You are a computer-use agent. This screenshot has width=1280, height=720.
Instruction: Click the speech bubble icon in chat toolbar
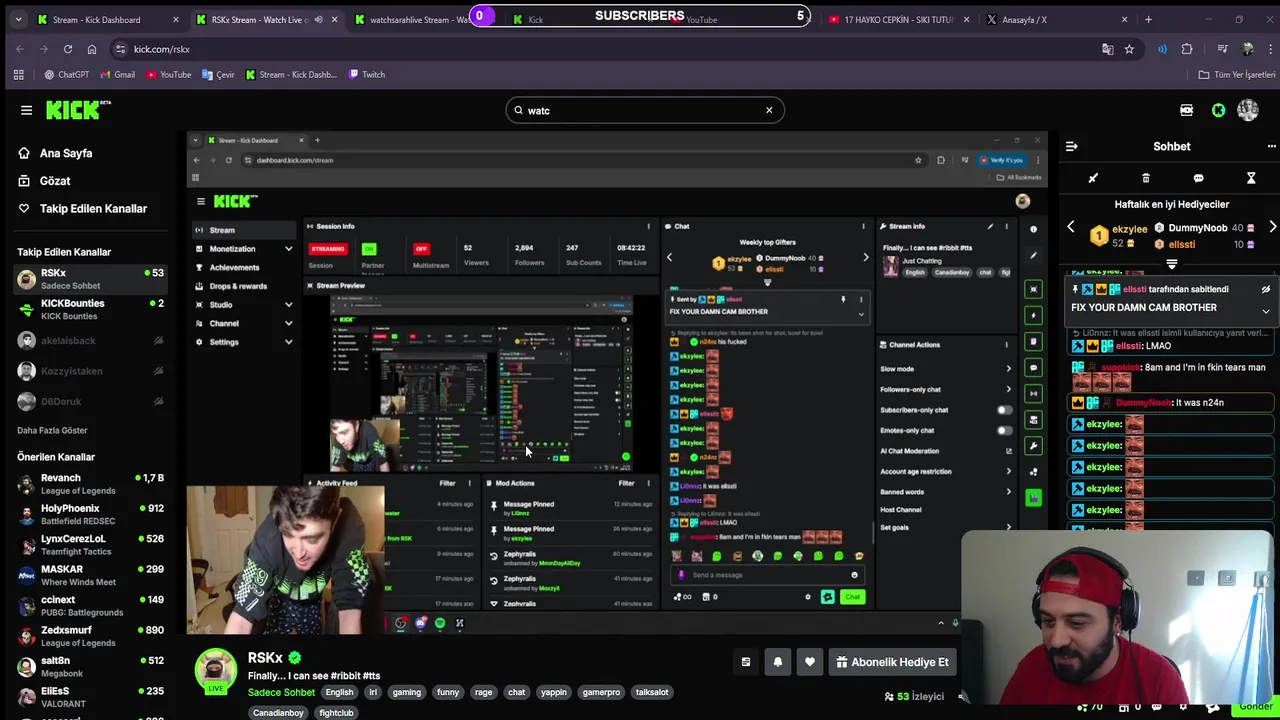click(1198, 178)
